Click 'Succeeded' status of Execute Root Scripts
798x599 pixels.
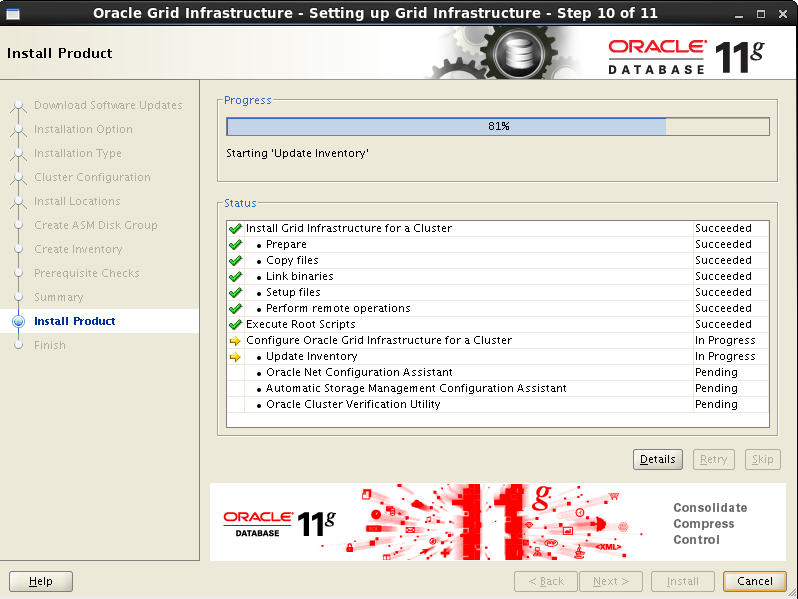tap(723, 324)
